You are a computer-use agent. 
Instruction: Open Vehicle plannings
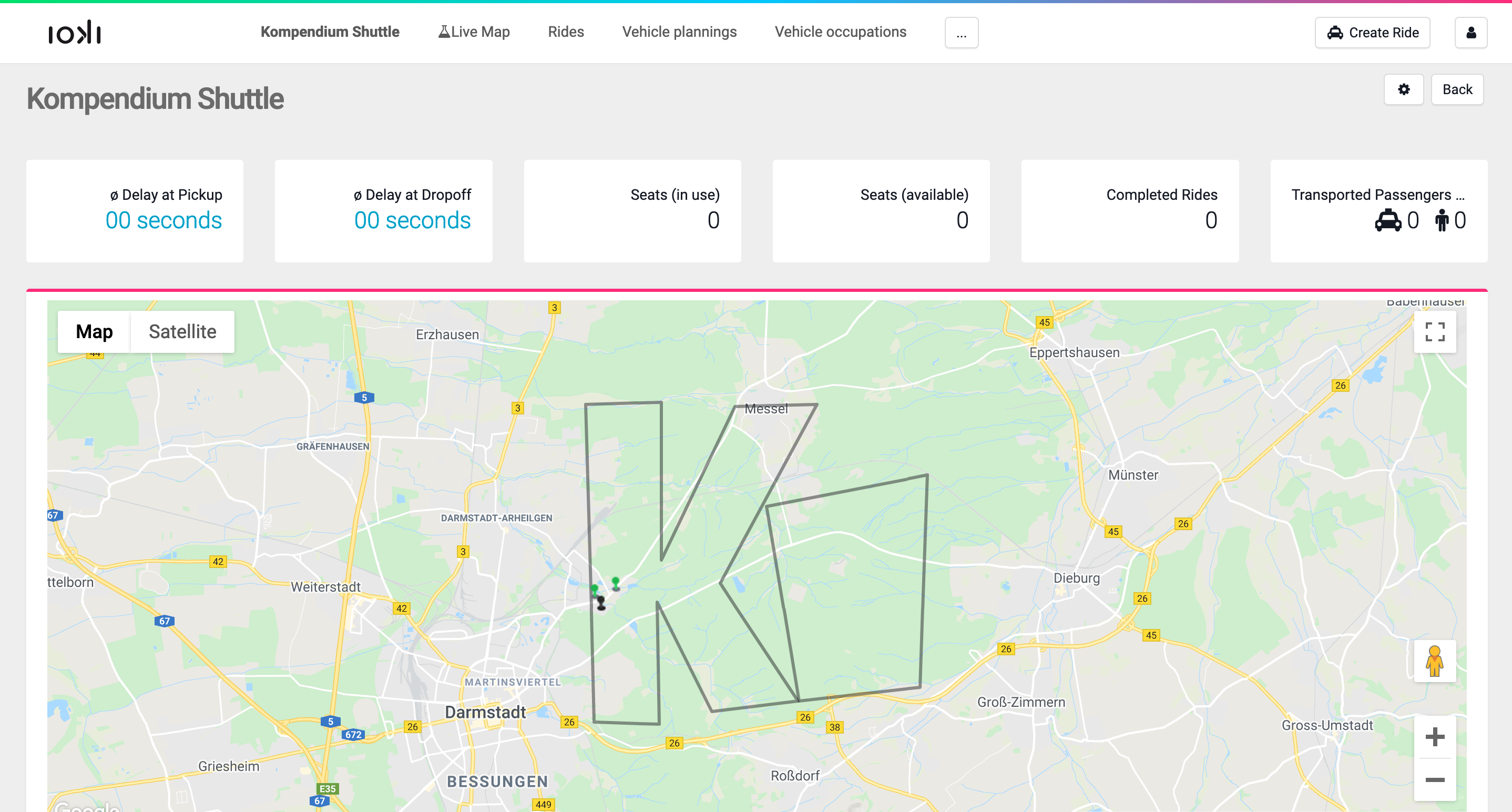point(679,32)
